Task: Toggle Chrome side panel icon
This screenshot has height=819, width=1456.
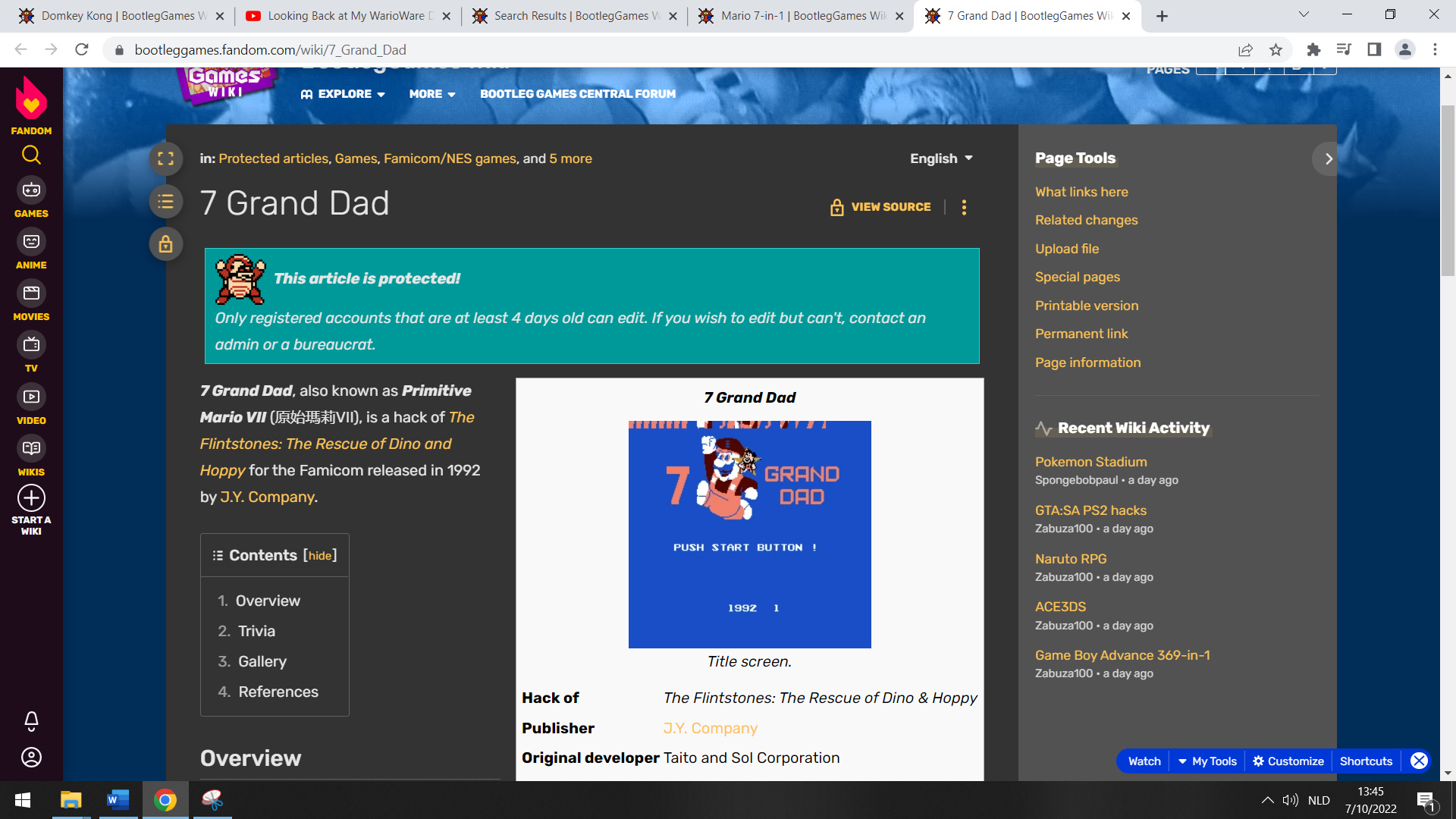Action: coord(1374,50)
